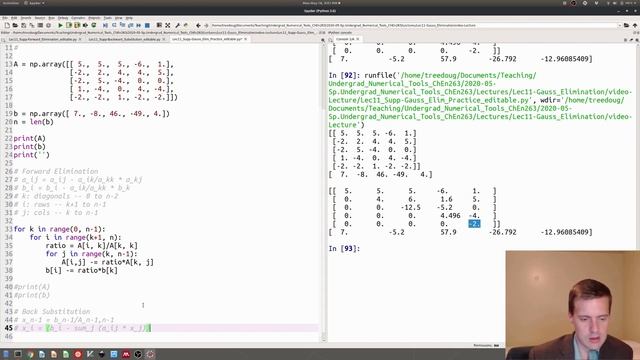
Task: Click the Run selection icon
Action: click(85, 25)
